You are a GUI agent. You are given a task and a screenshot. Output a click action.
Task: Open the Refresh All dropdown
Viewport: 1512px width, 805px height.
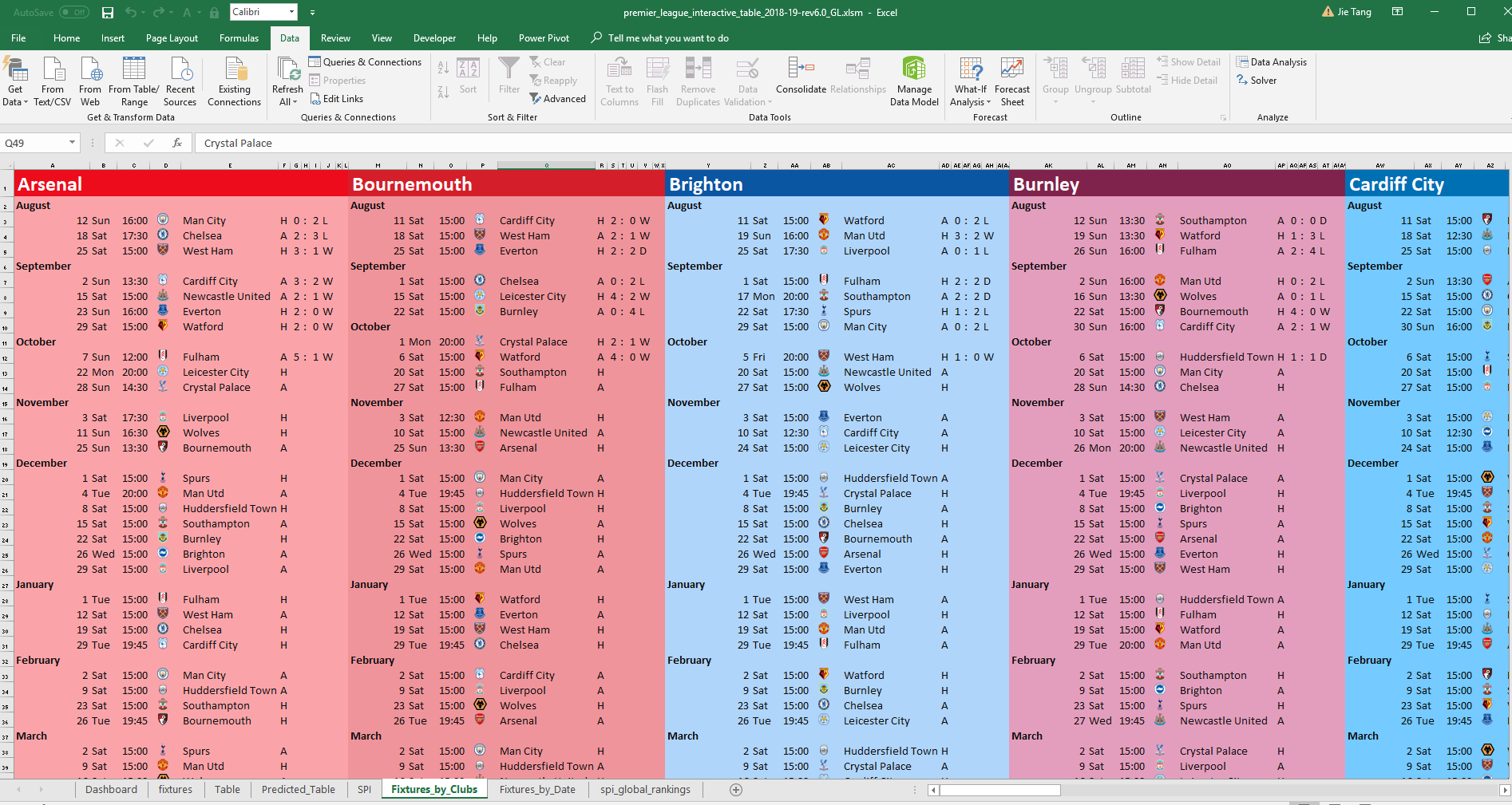pyautogui.click(x=287, y=101)
